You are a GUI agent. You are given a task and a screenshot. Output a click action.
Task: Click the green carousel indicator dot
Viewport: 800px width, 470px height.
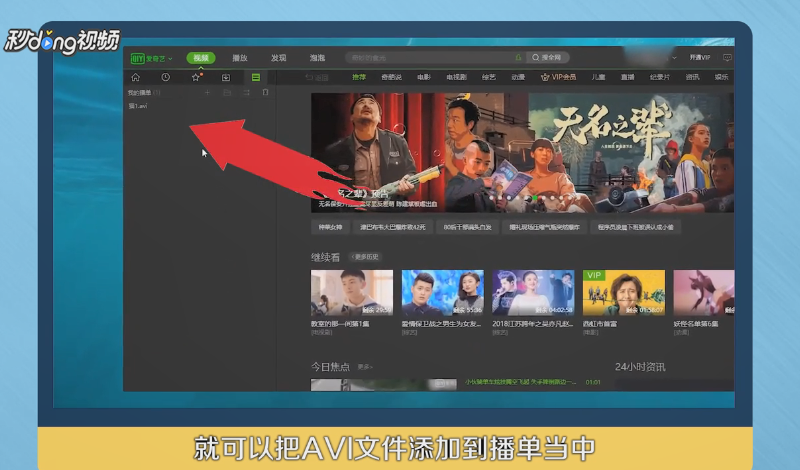(x=535, y=197)
